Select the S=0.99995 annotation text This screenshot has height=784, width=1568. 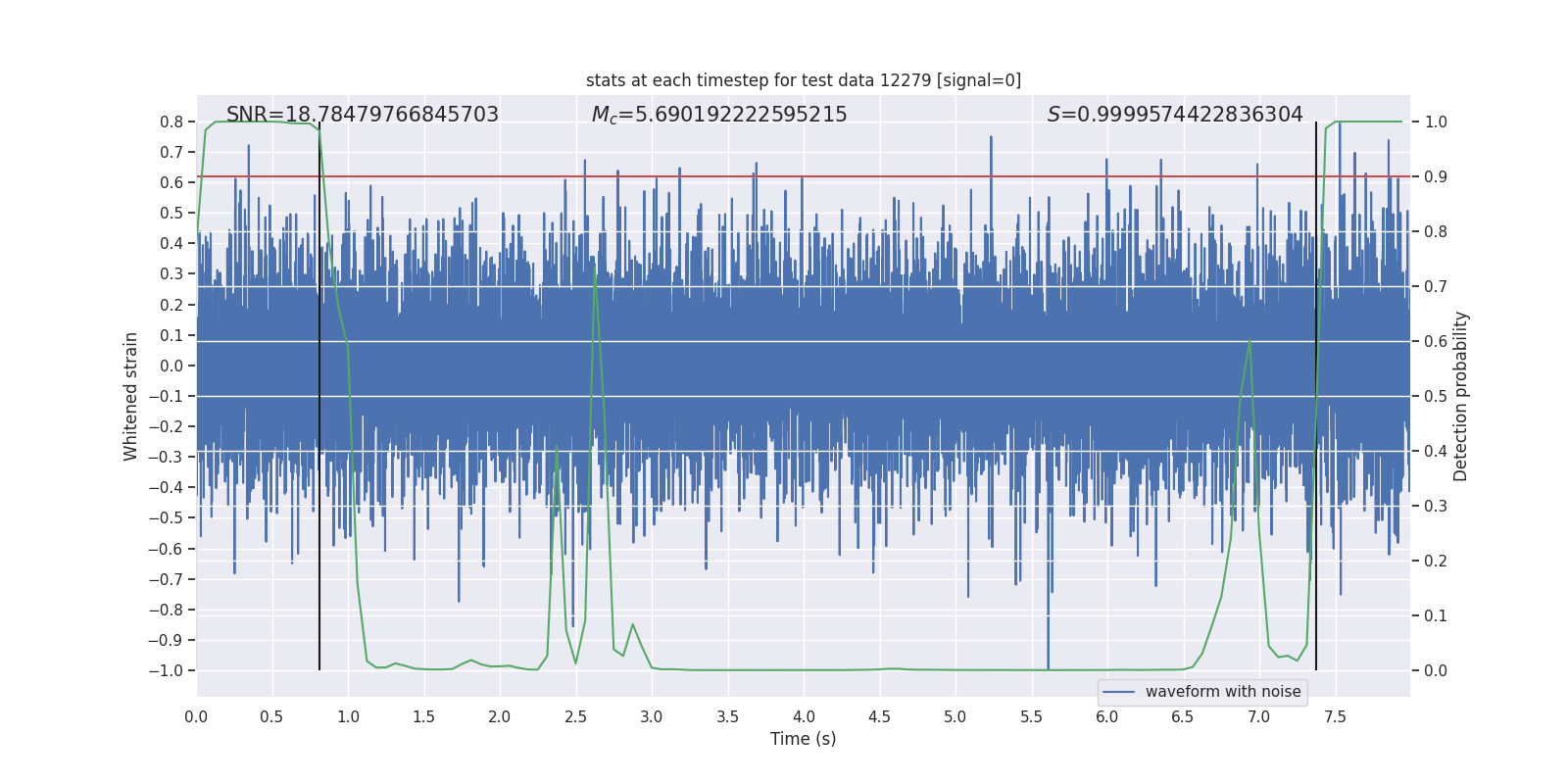pyautogui.click(x=1175, y=115)
